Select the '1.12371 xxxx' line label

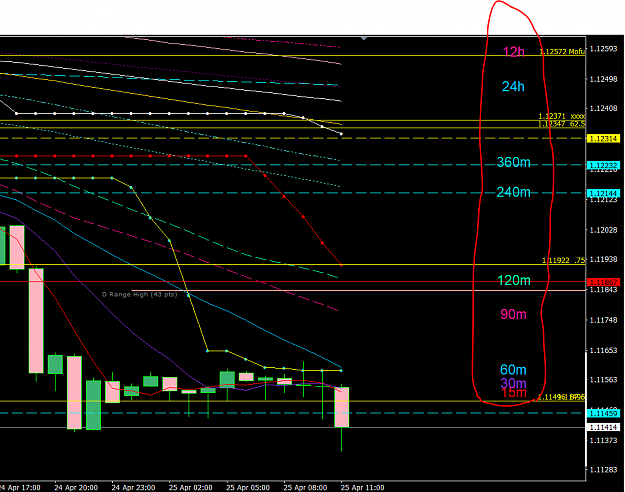562,116
